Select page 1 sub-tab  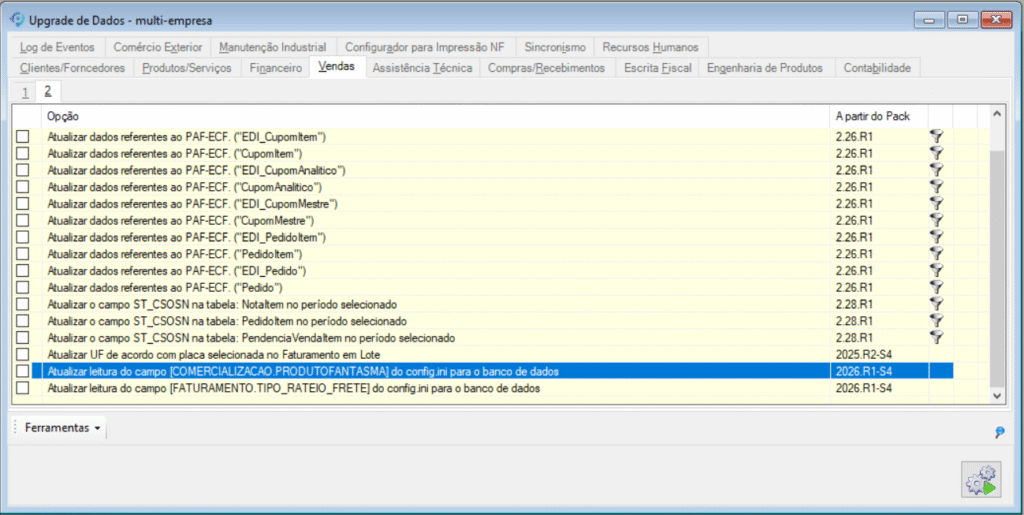click(24, 92)
